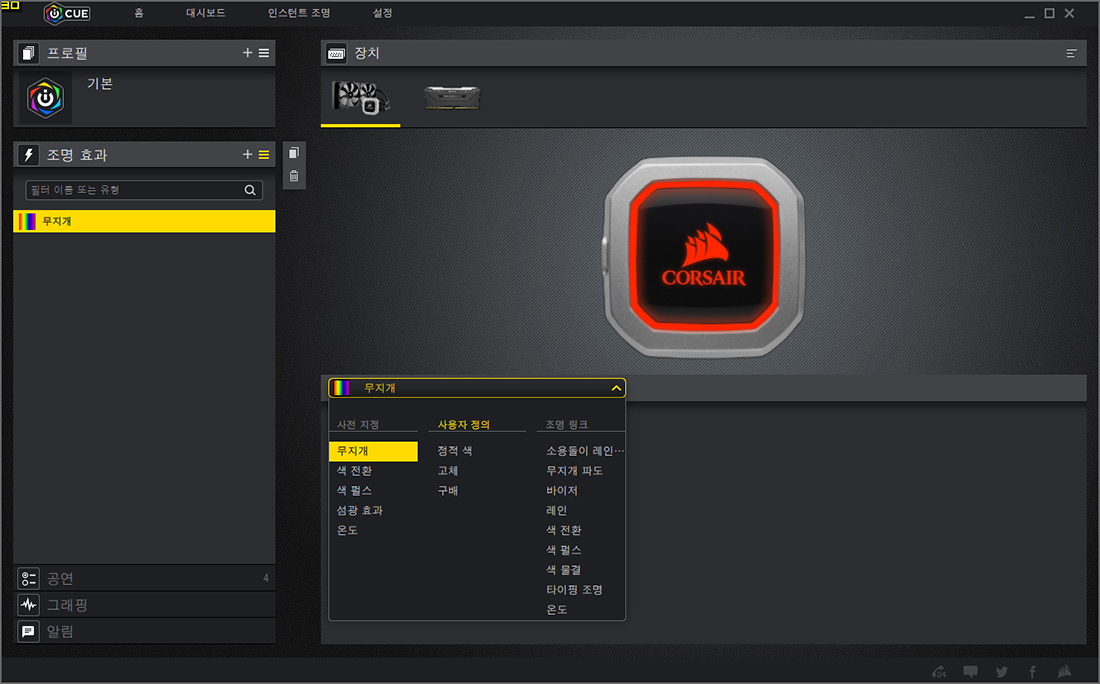Open the 홈 tab

tap(139, 13)
